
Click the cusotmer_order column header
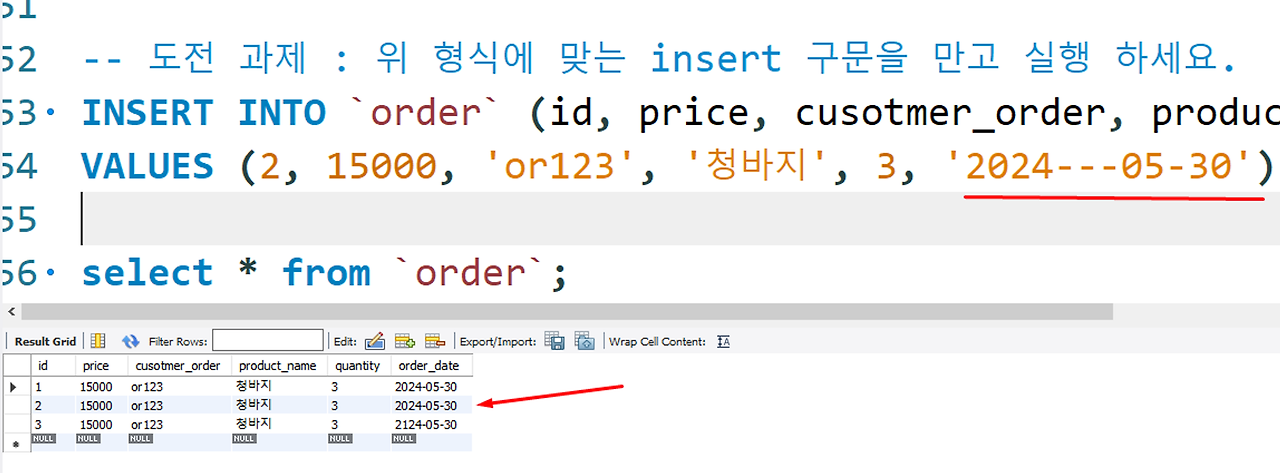tap(180, 366)
